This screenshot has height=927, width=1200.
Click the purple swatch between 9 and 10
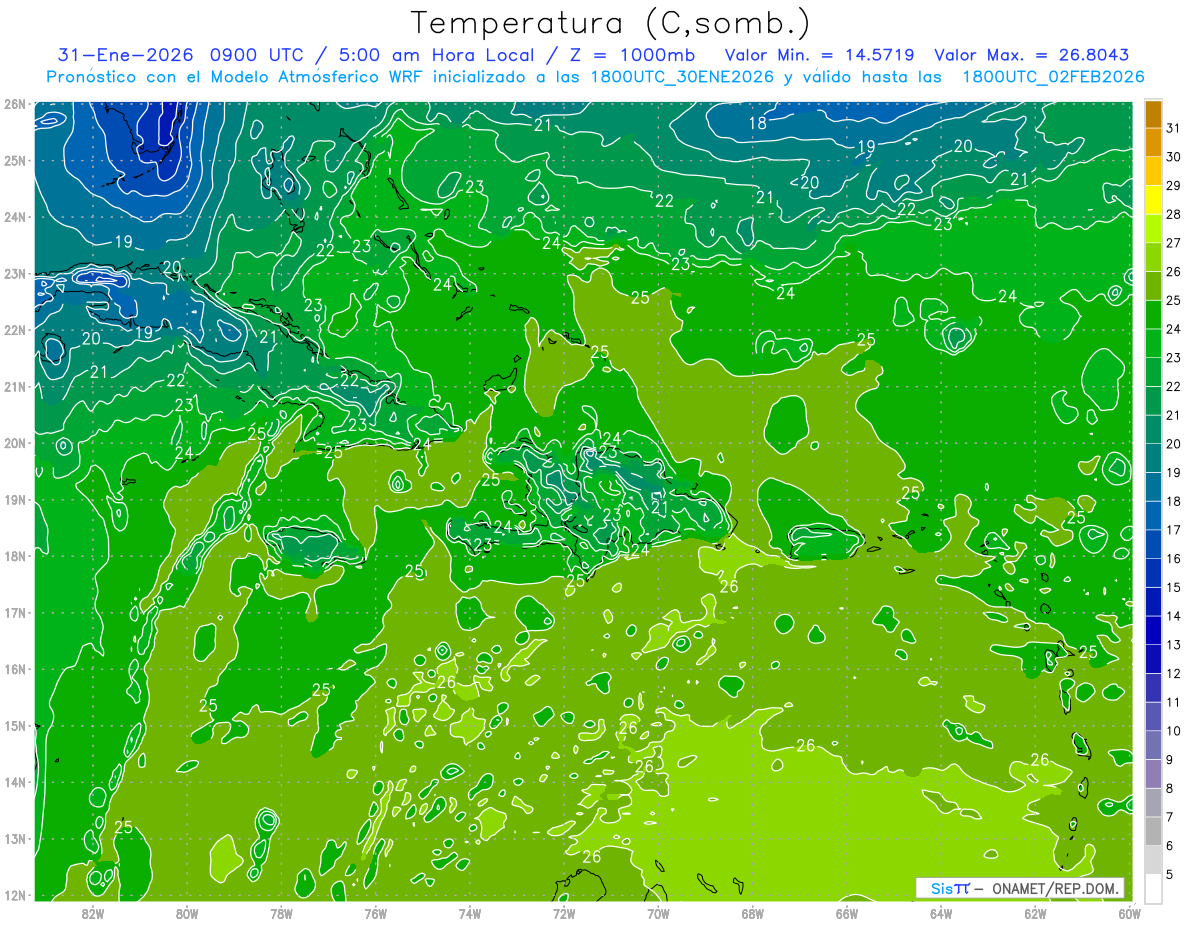(1153, 745)
